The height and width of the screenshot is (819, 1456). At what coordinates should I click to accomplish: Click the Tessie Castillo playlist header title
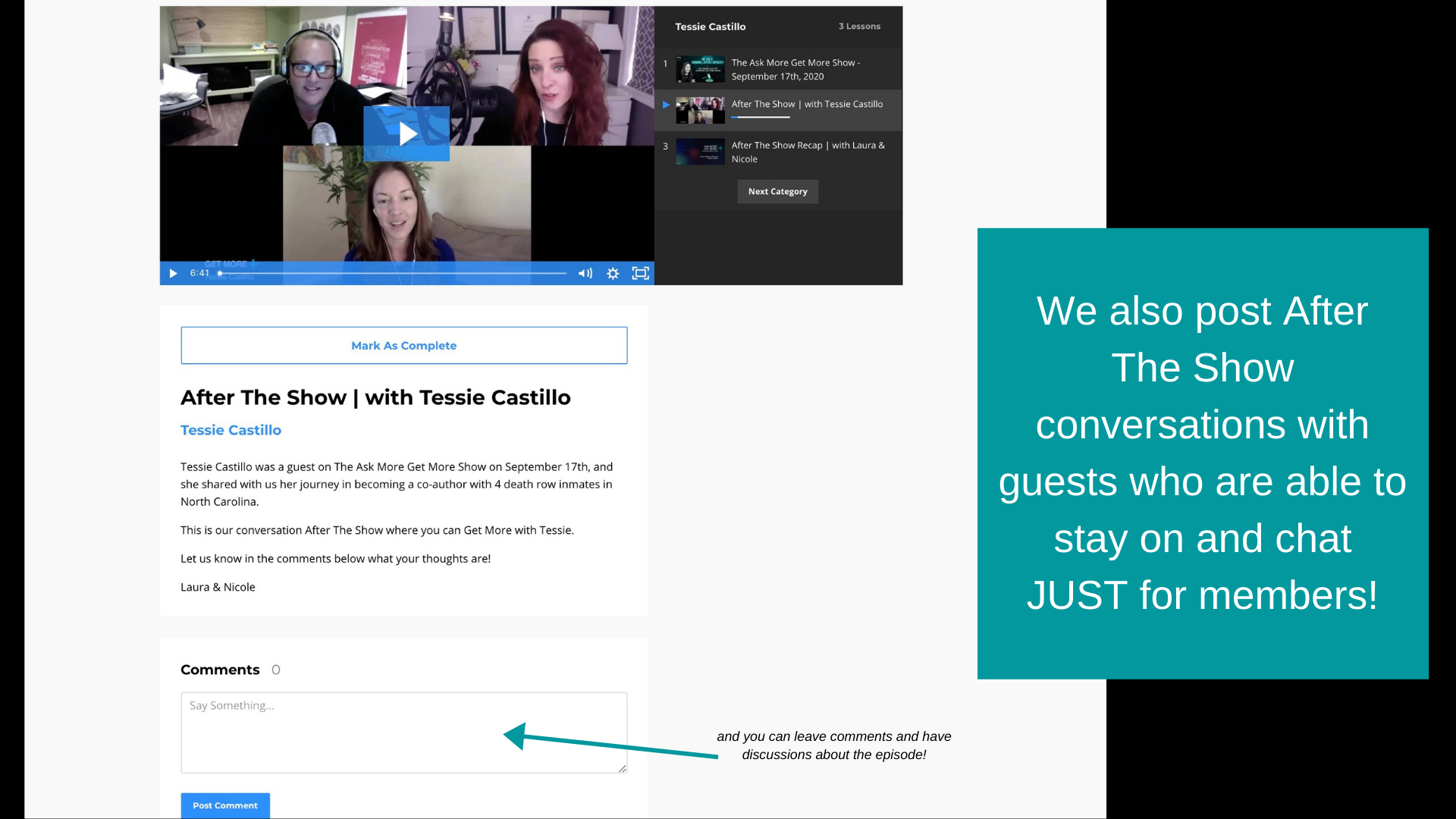(x=710, y=27)
